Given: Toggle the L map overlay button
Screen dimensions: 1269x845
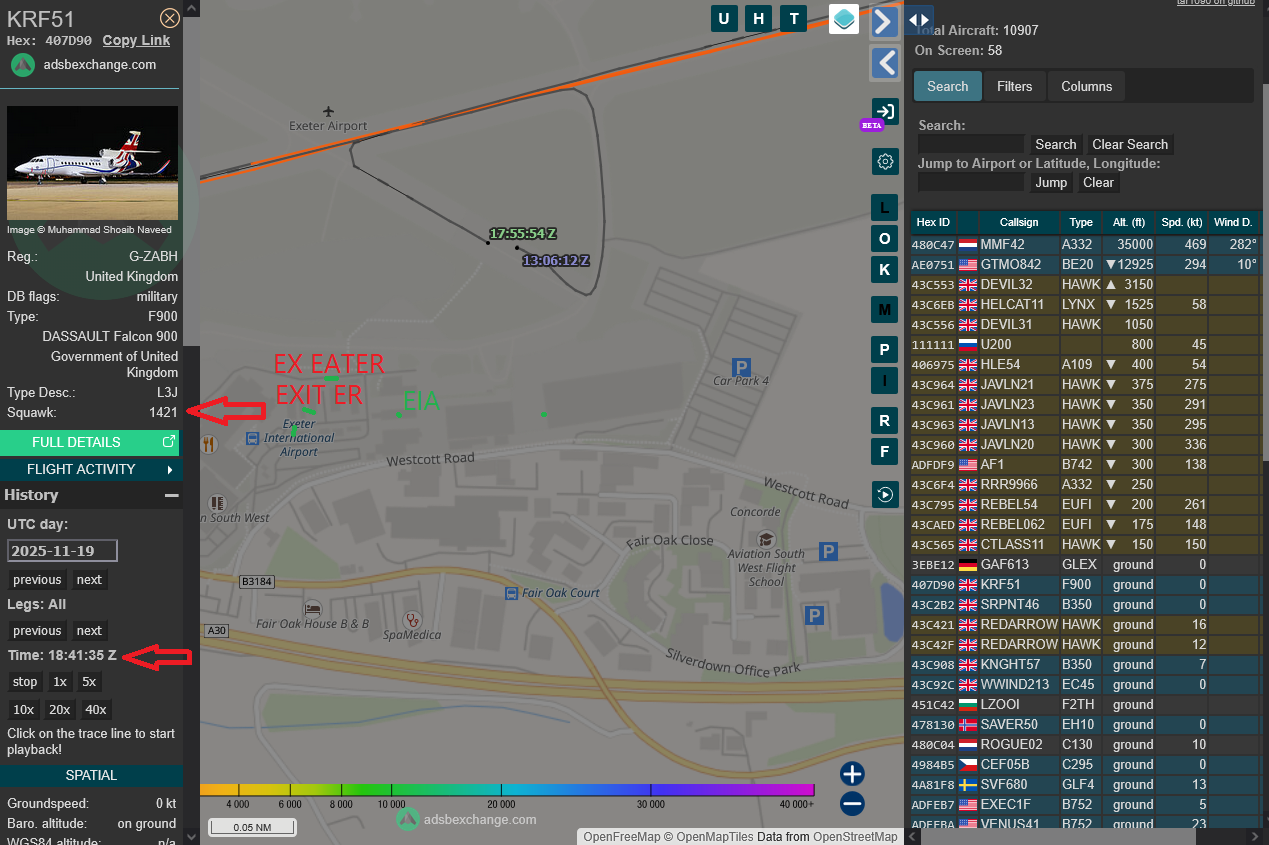Looking at the screenshot, I should [x=884, y=208].
